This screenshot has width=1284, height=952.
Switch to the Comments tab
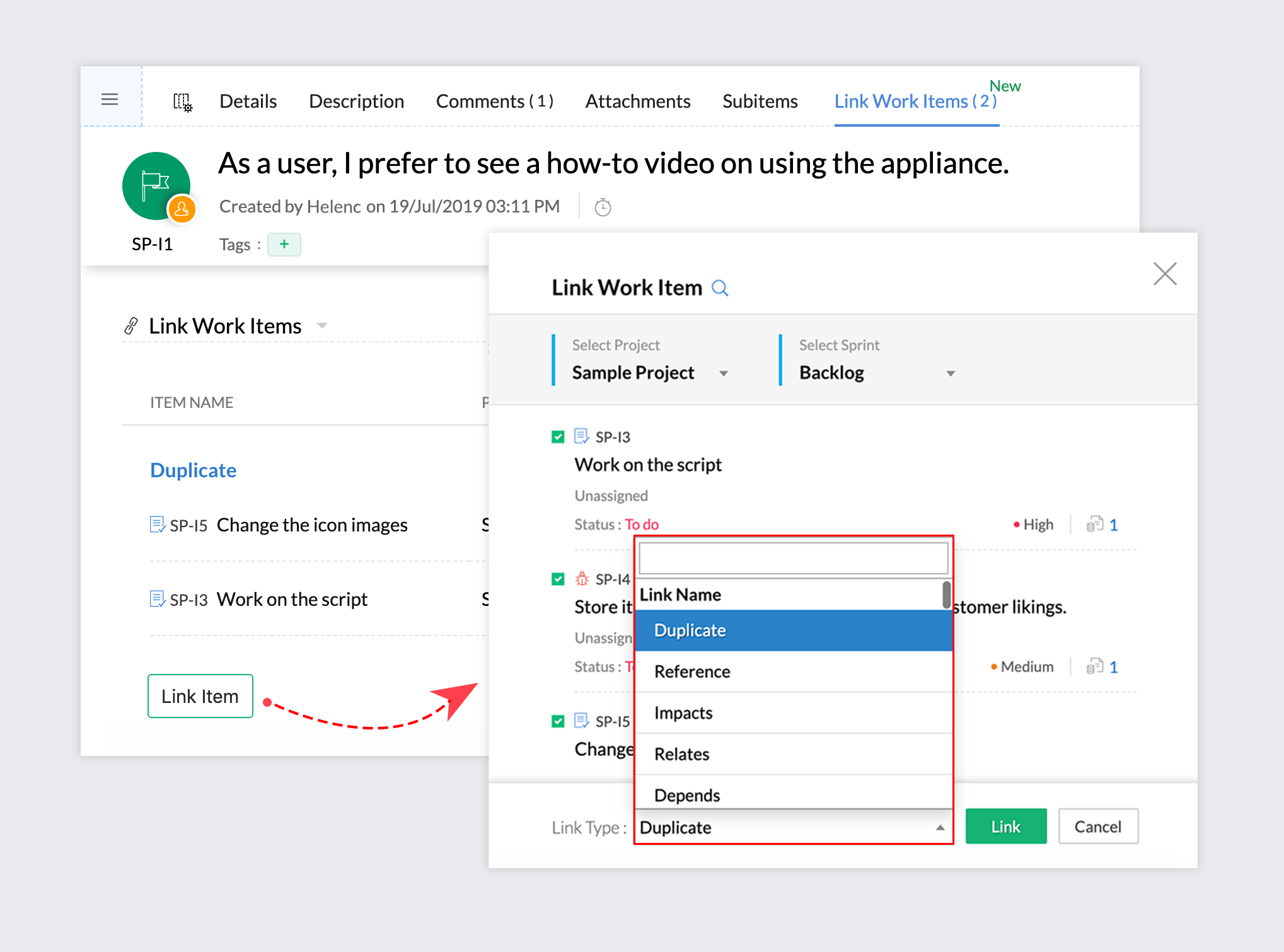pyautogui.click(x=494, y=102)
